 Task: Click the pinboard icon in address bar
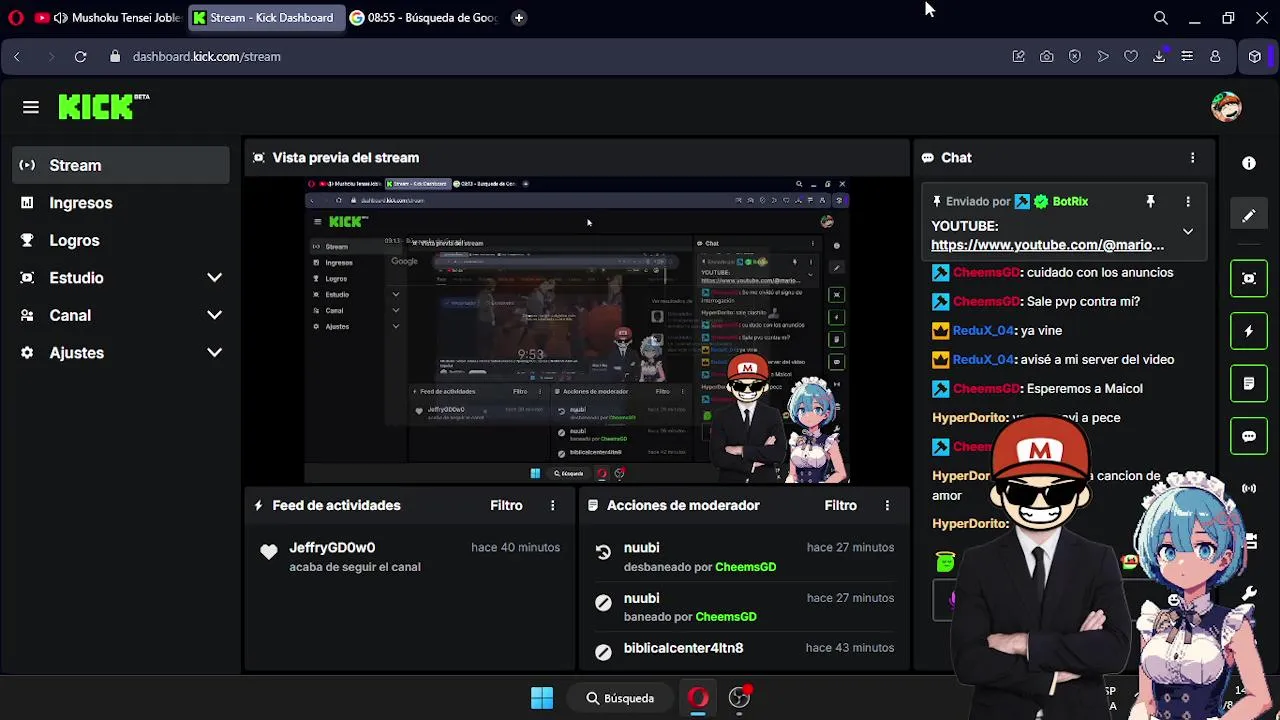pos(1019,57)
